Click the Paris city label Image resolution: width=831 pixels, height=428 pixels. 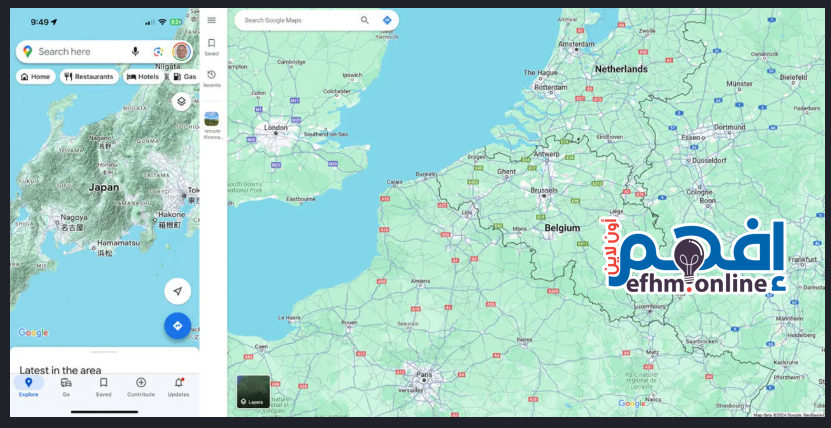point(424,374)
